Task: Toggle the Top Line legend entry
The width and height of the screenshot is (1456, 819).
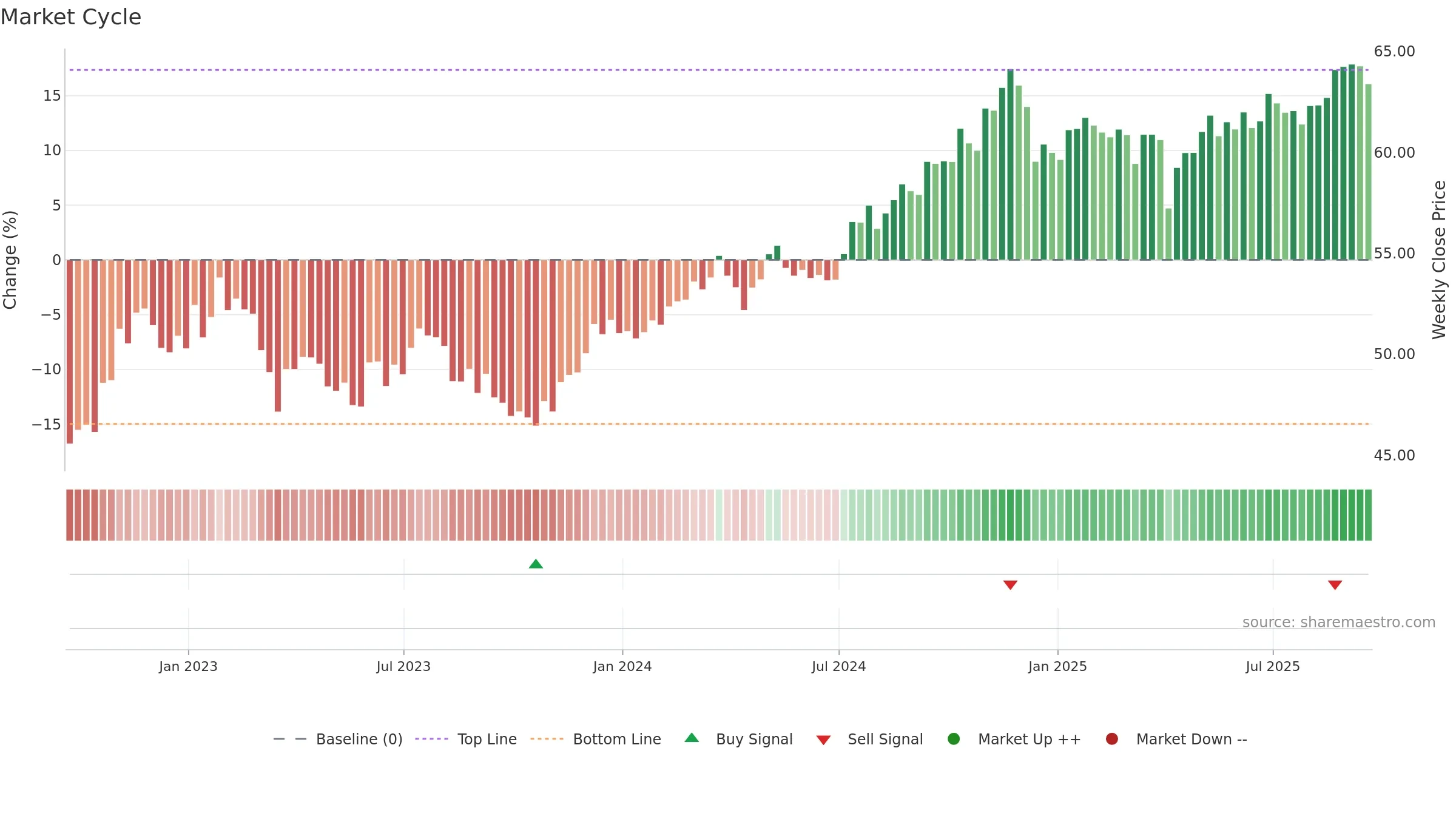Action: click(465, 739)
